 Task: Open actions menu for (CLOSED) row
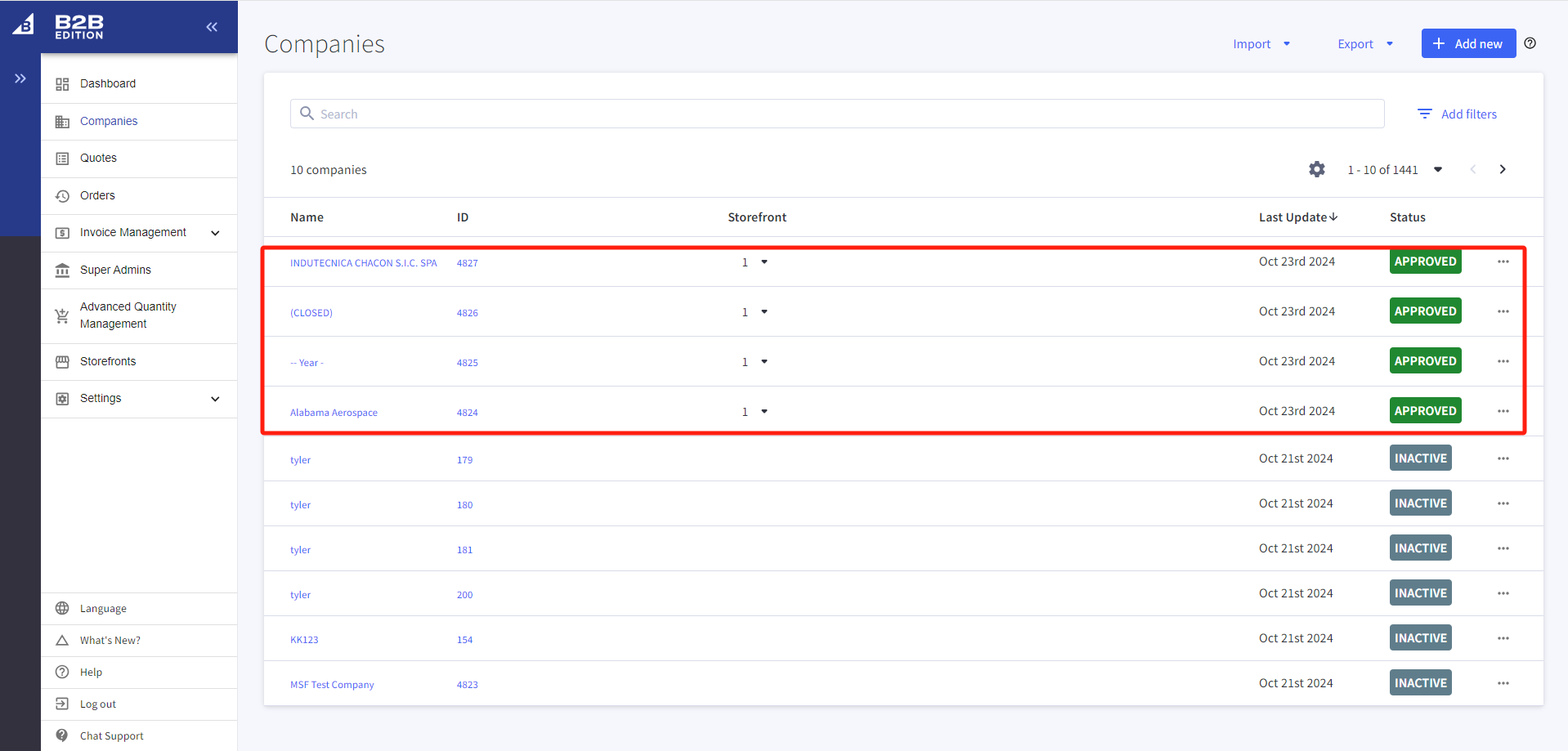(x=1503, y=311)
